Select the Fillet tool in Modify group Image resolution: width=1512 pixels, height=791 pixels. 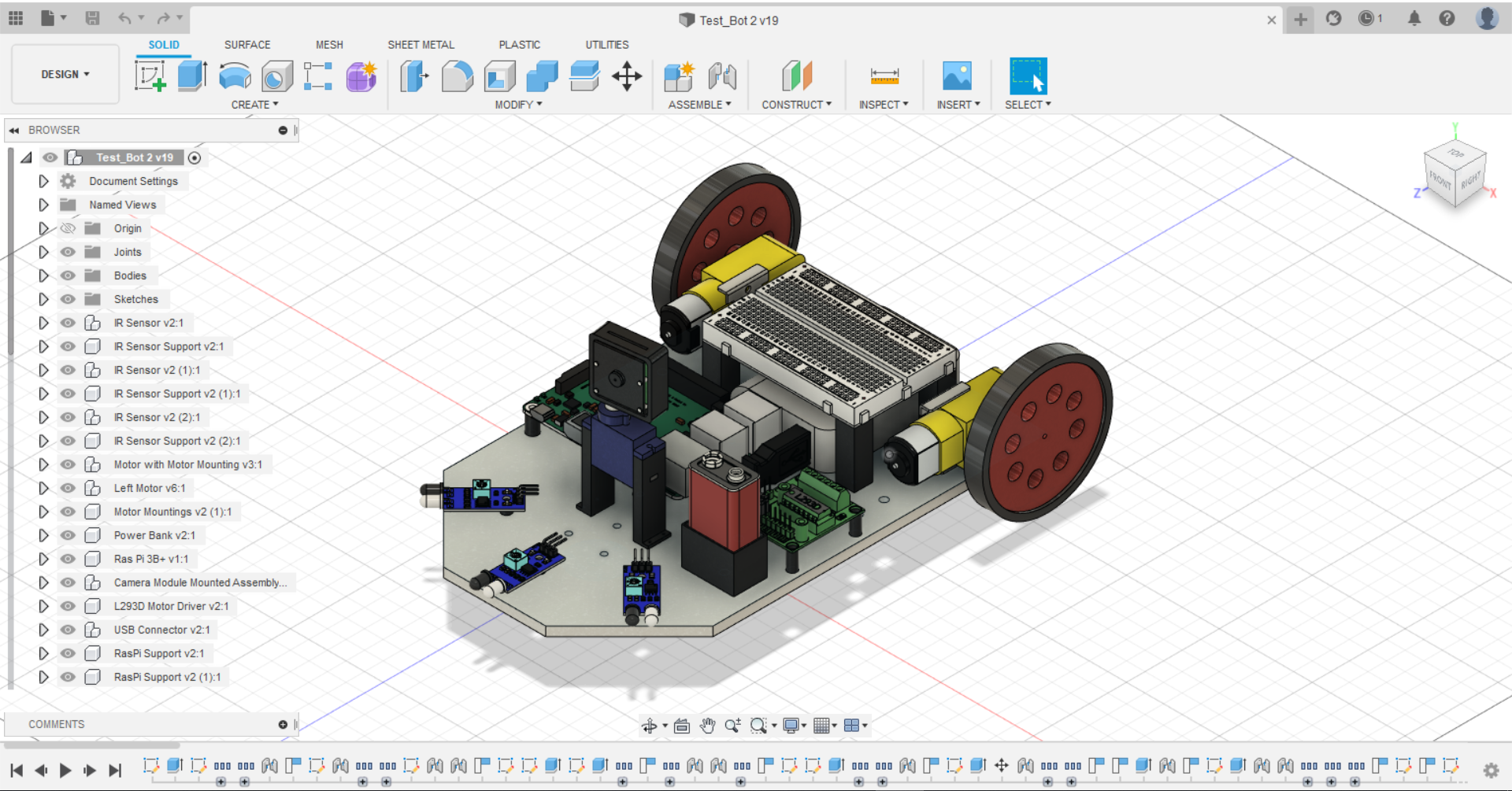pos(457,76)
